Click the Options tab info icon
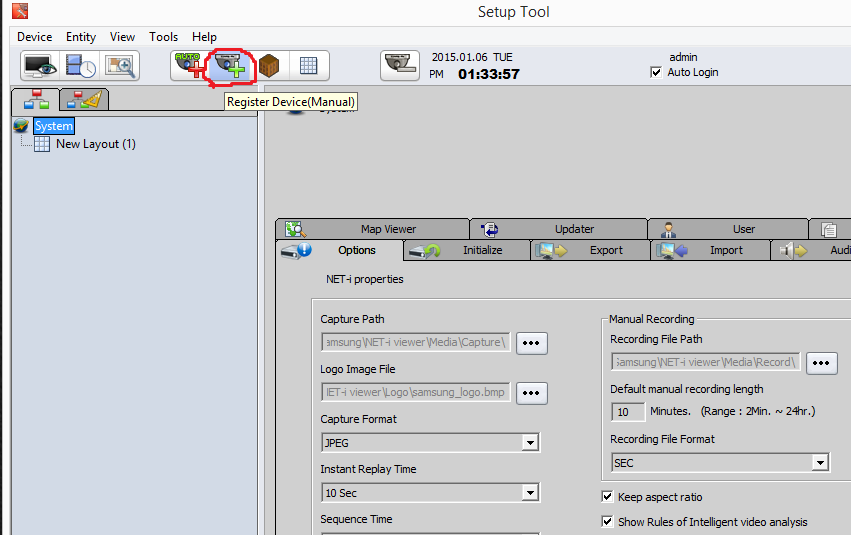The image size is (851, 535). (296, 251)
